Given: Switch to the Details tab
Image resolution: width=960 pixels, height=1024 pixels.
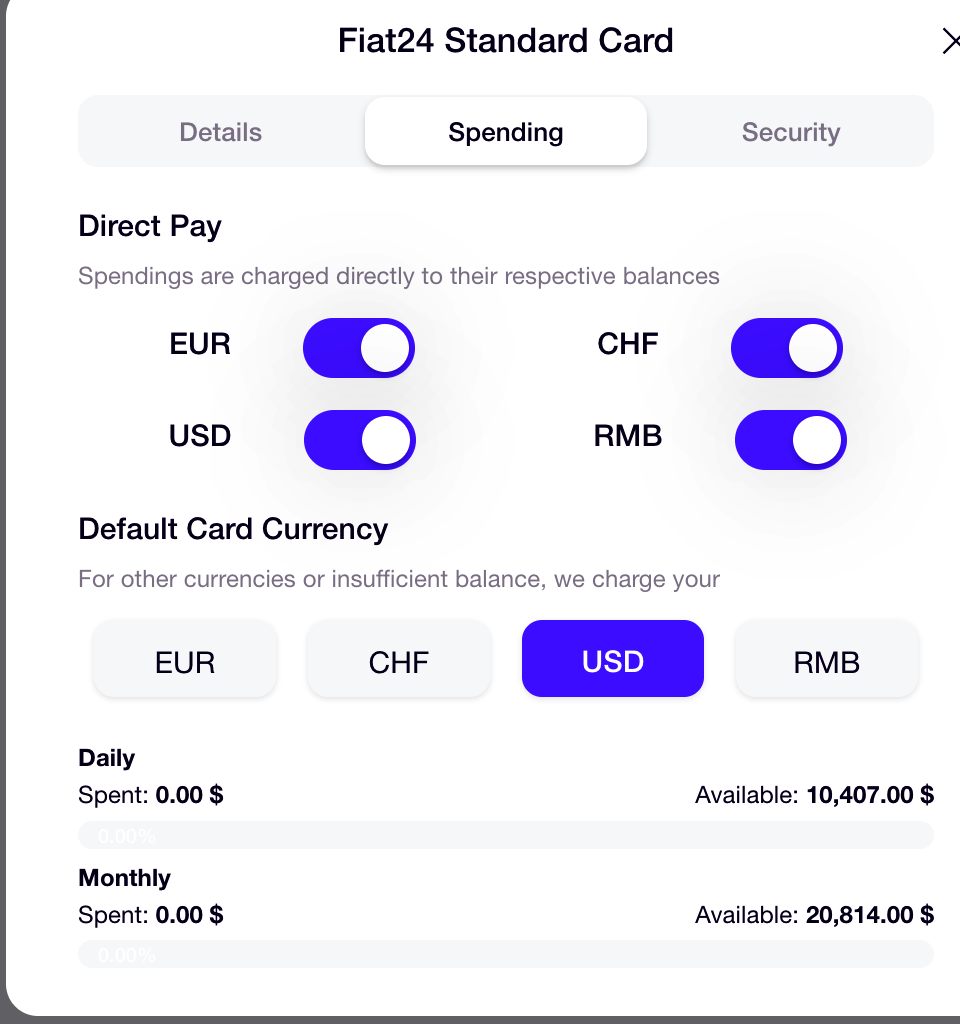Looking at the screenshot, I should (x=220, y=131).
